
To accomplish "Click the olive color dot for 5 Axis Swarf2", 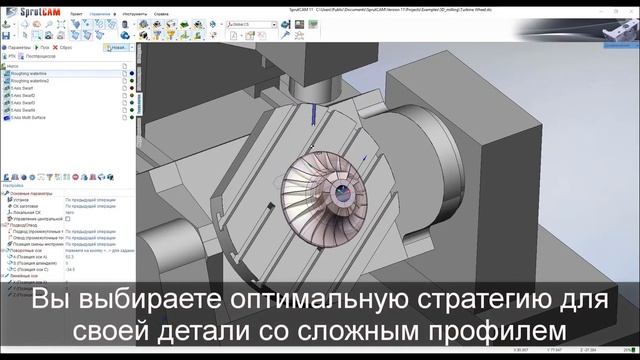I will coord(132,96).
